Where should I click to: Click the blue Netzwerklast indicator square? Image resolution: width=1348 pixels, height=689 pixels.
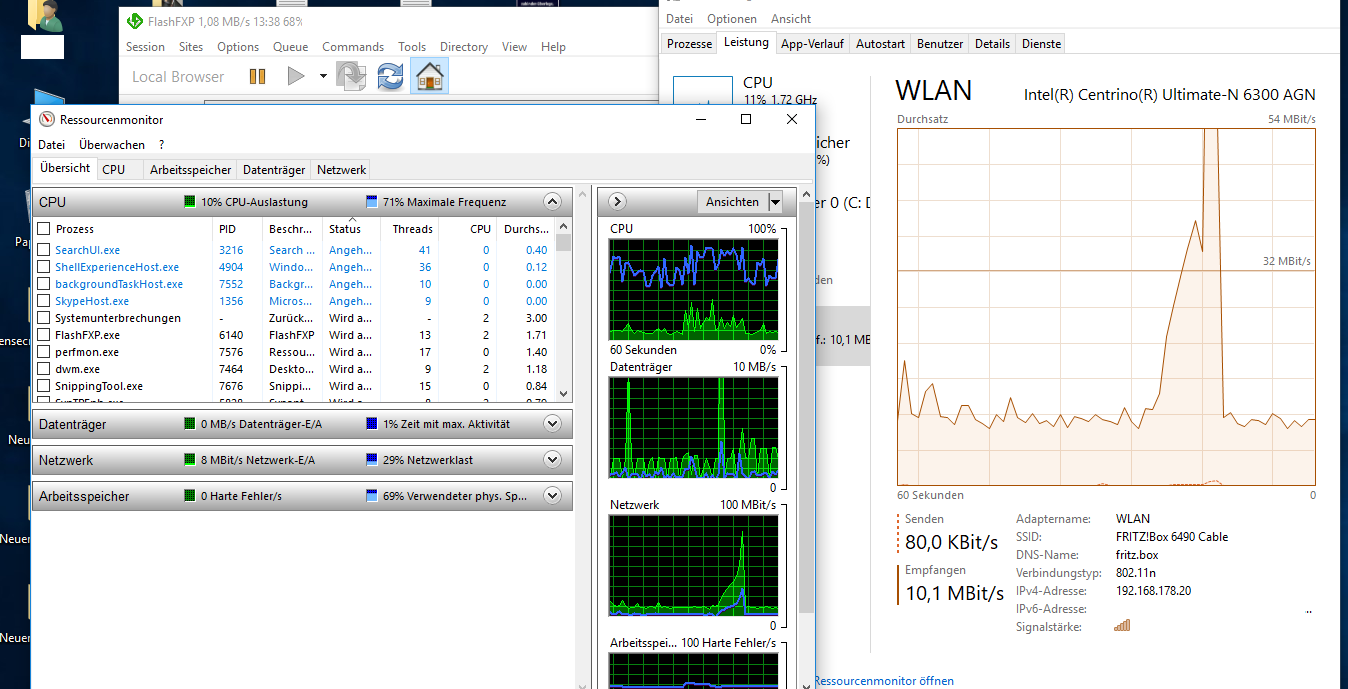point(372,460)
